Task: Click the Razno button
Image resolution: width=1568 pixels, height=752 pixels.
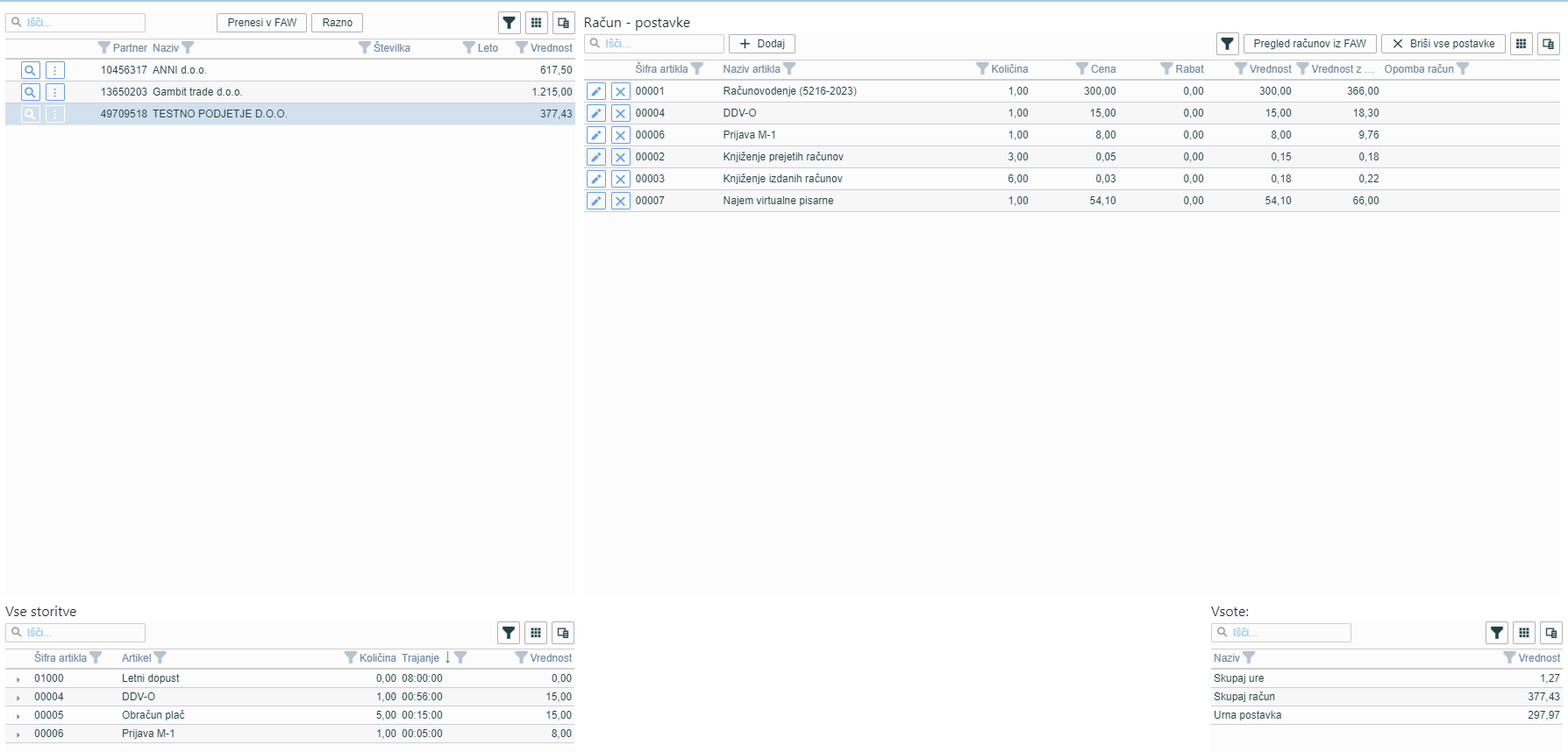Action: [338, 23]
